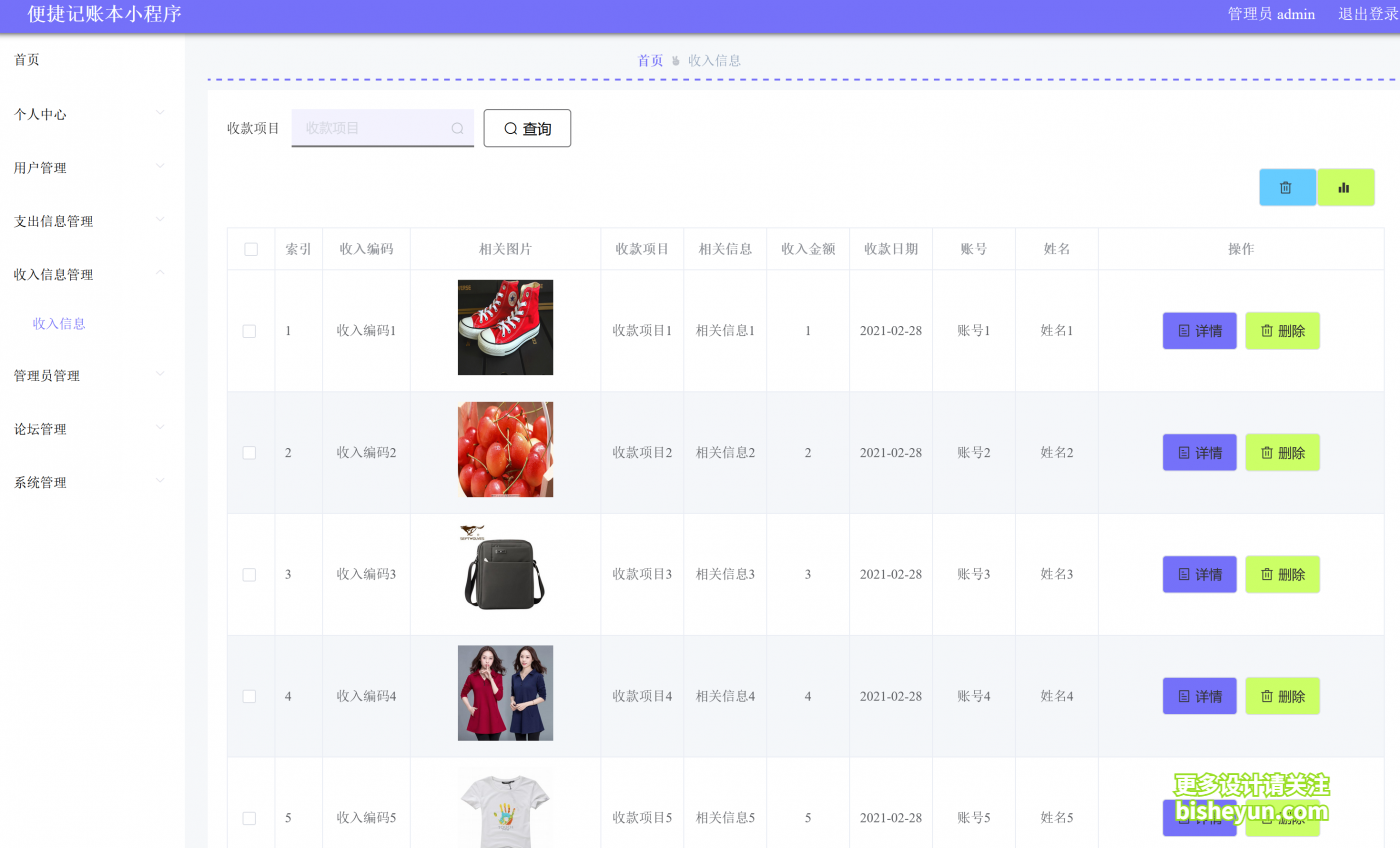View 详情 for row 2

pos(1199,453)
